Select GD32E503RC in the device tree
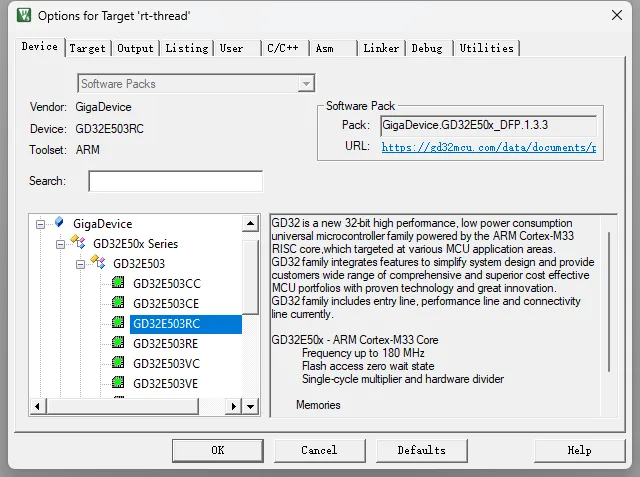Viewport: 640px width, 477px height. pos(186,324)
